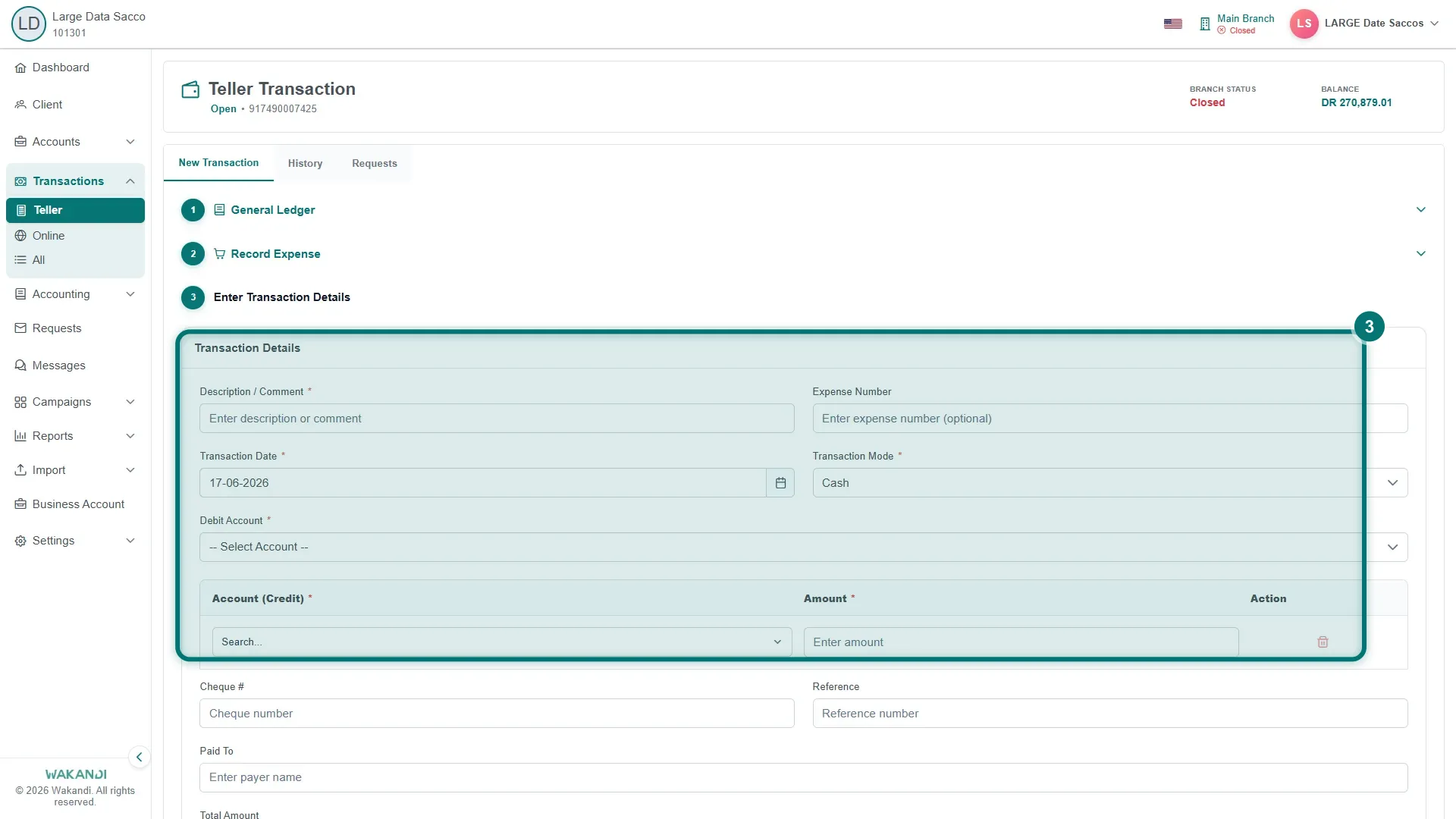Click the Main Branch building icon
Viewport: 1456px width, 819px height.
point(1205,24)
